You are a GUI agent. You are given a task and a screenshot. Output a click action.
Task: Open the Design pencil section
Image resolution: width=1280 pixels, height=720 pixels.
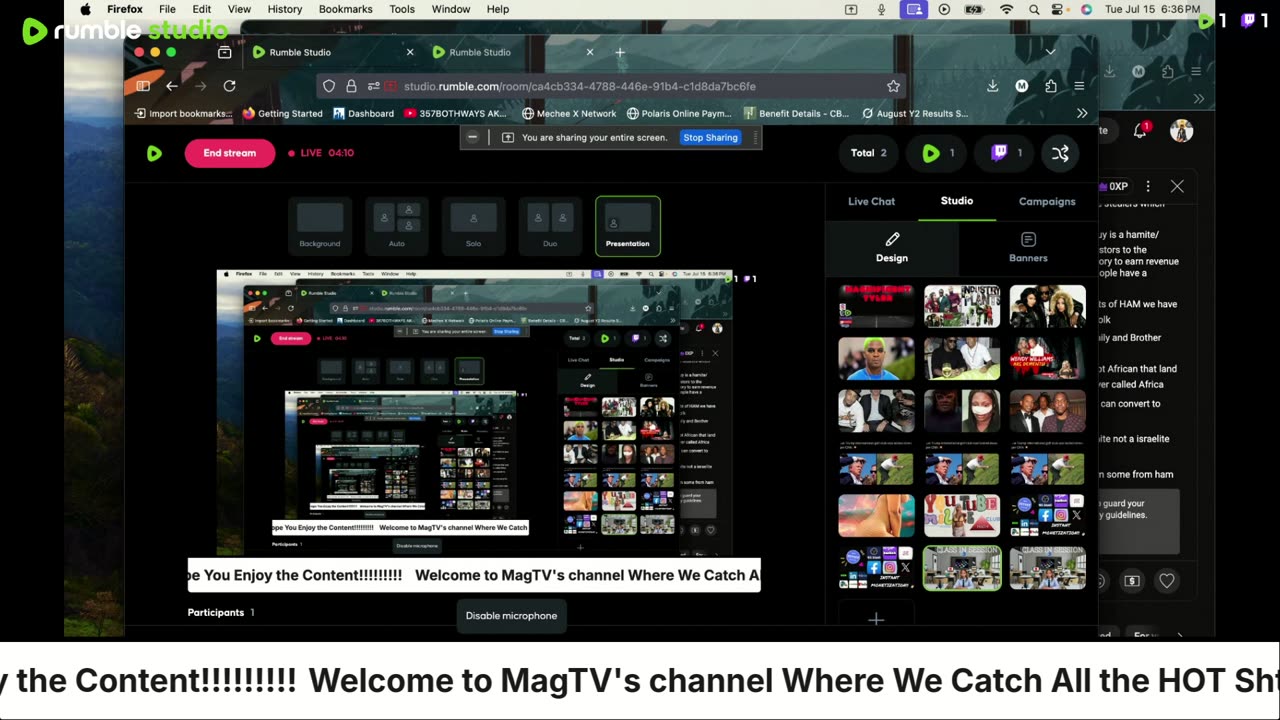point(892,247)
